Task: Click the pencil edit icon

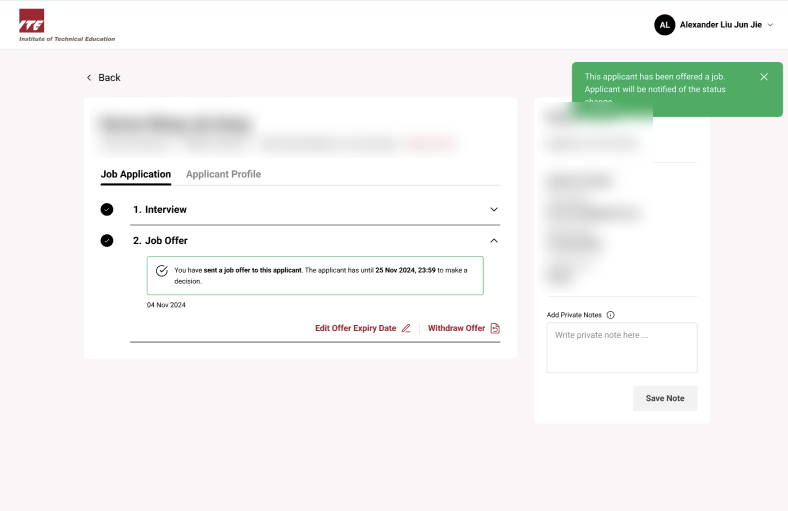Action: [406, 328]
